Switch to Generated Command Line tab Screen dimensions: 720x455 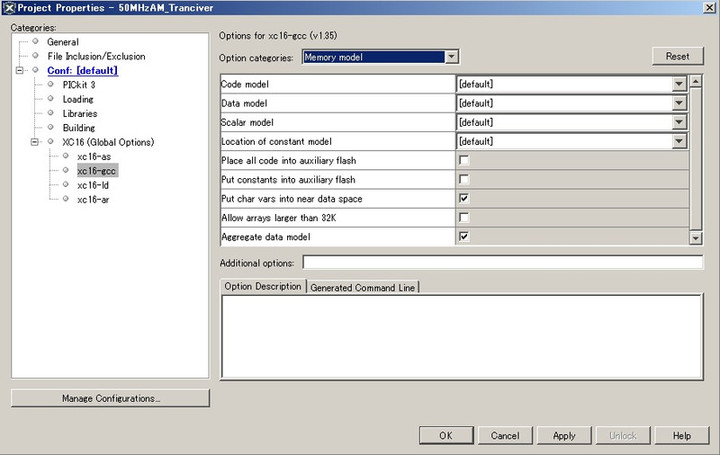tap(362, 287)
